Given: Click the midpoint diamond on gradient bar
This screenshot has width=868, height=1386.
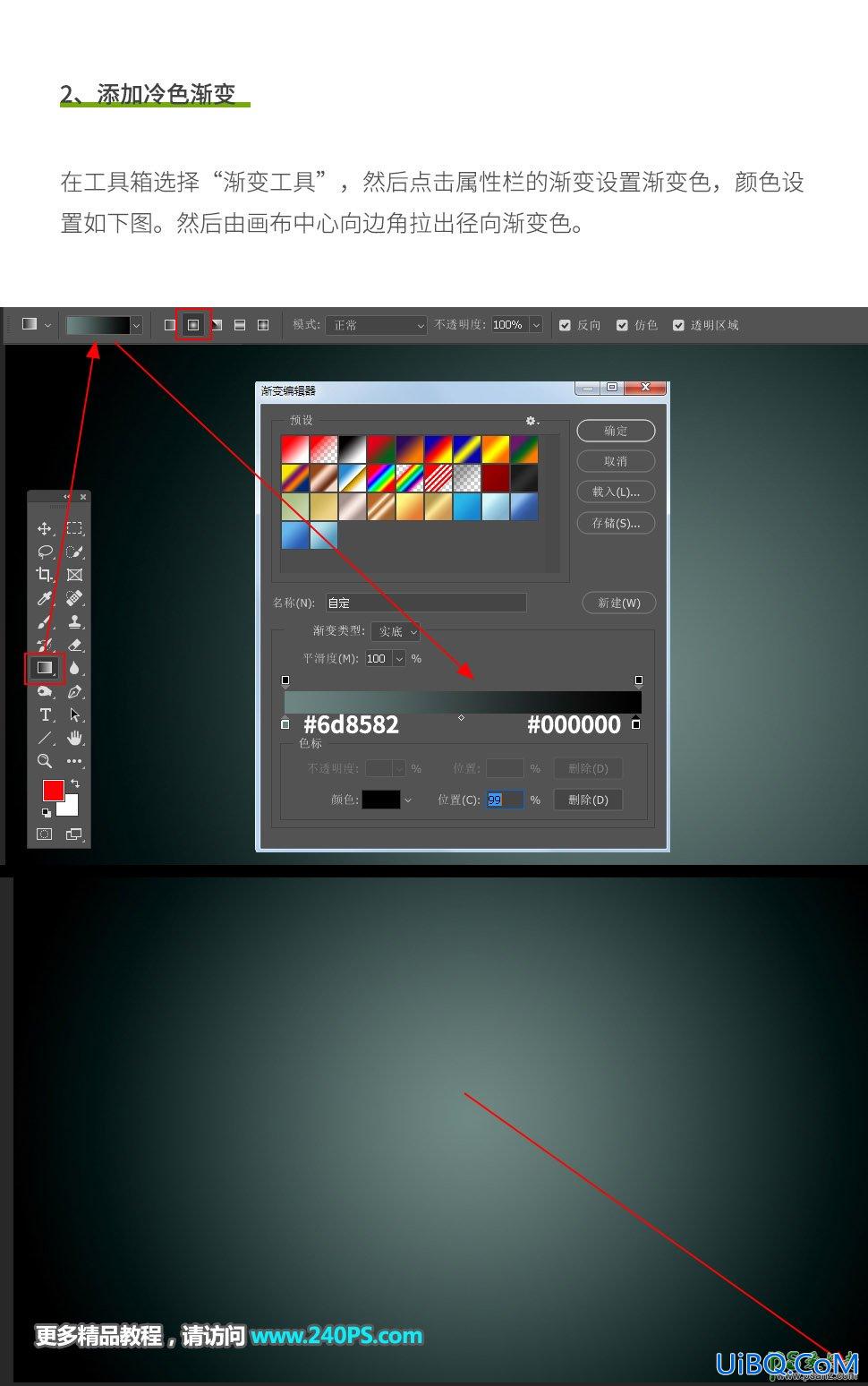Looking at the screenshot, I should click(x=461, y=717).
